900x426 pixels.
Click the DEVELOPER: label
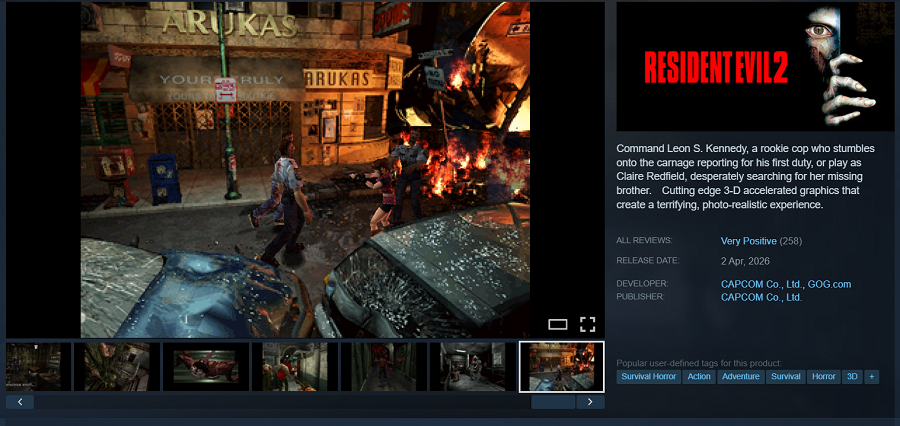pos(642,284)
